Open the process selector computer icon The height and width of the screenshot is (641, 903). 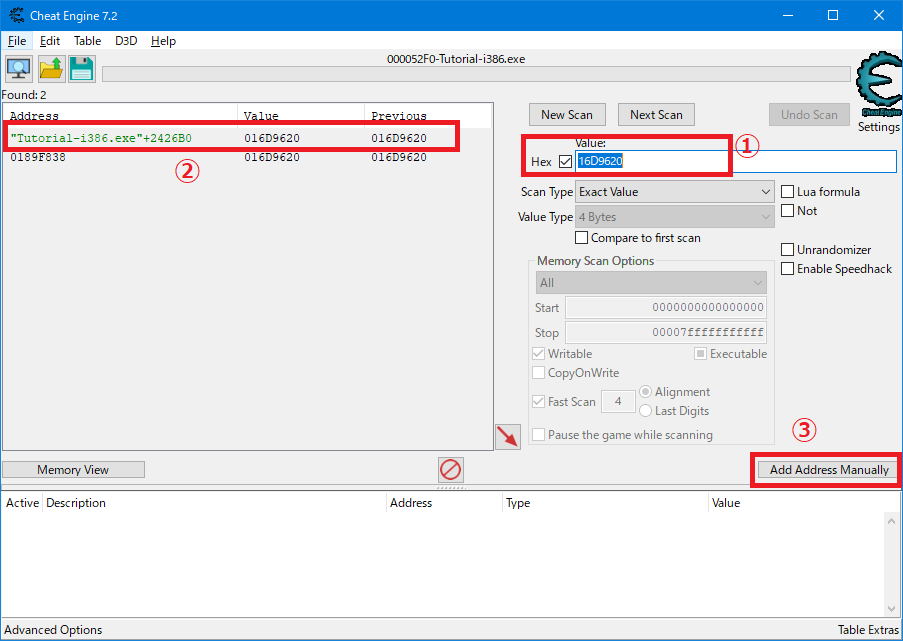pos(19,69)
